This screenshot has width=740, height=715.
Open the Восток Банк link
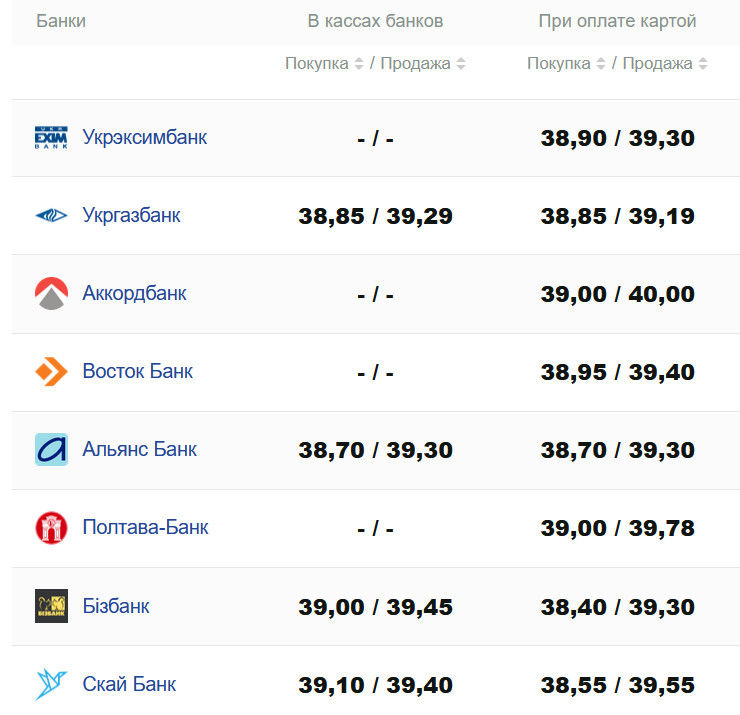[x=137, y=372]
